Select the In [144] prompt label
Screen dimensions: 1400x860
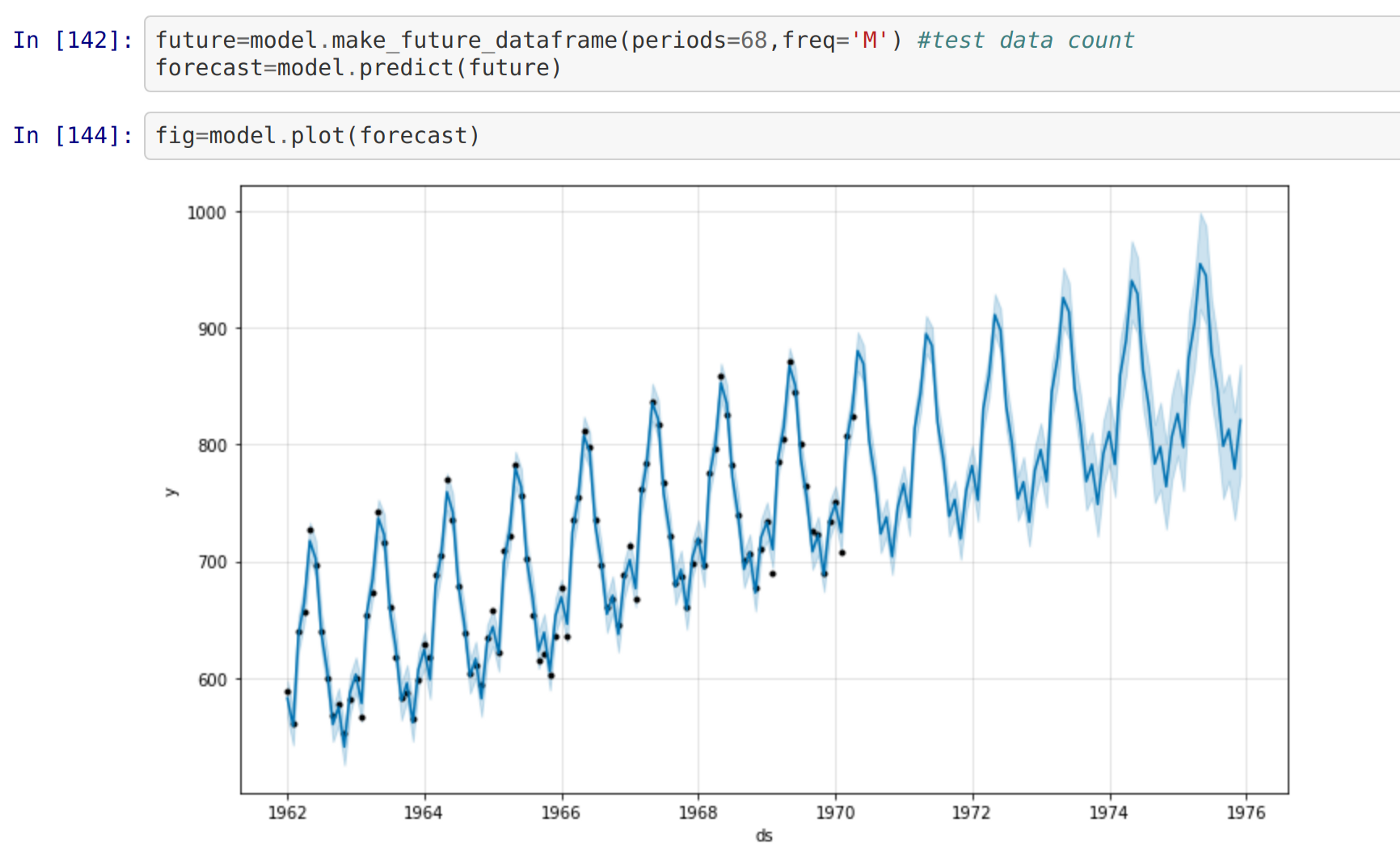[x=72, y=135]
